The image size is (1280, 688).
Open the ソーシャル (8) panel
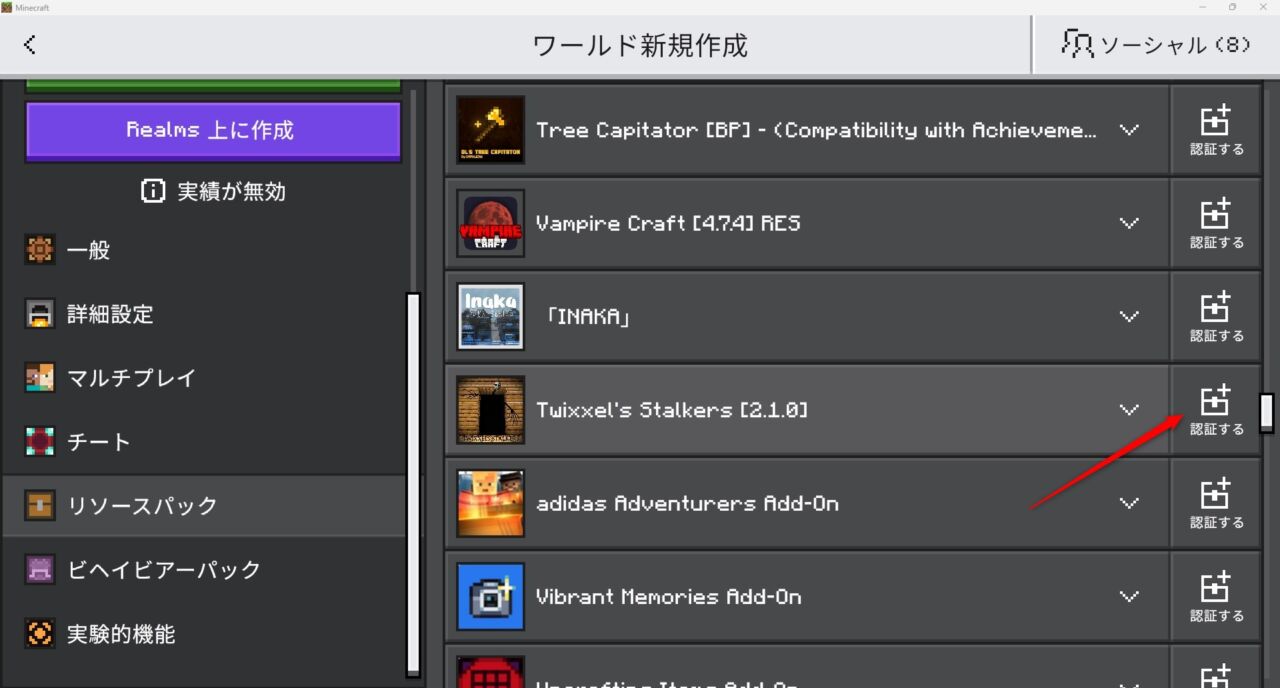[x=1156, y=45]
